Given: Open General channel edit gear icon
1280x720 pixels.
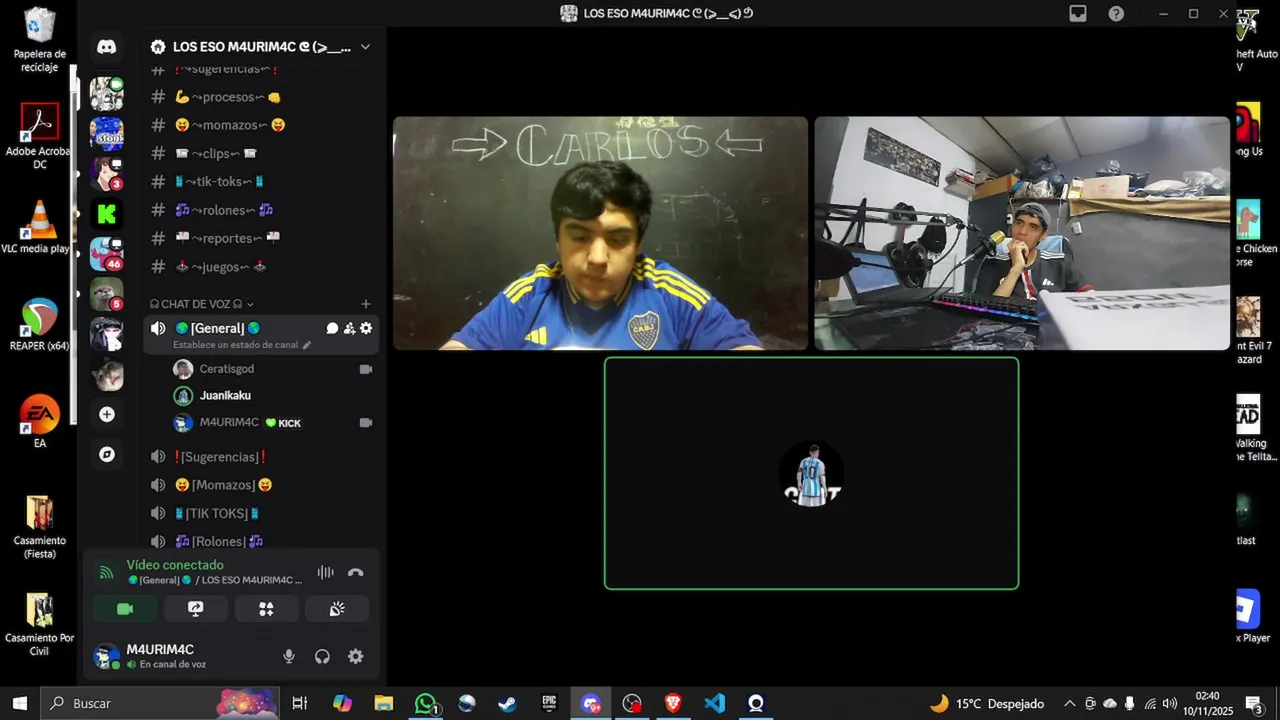Looking at the screenshot, I should tap(366, 328).
